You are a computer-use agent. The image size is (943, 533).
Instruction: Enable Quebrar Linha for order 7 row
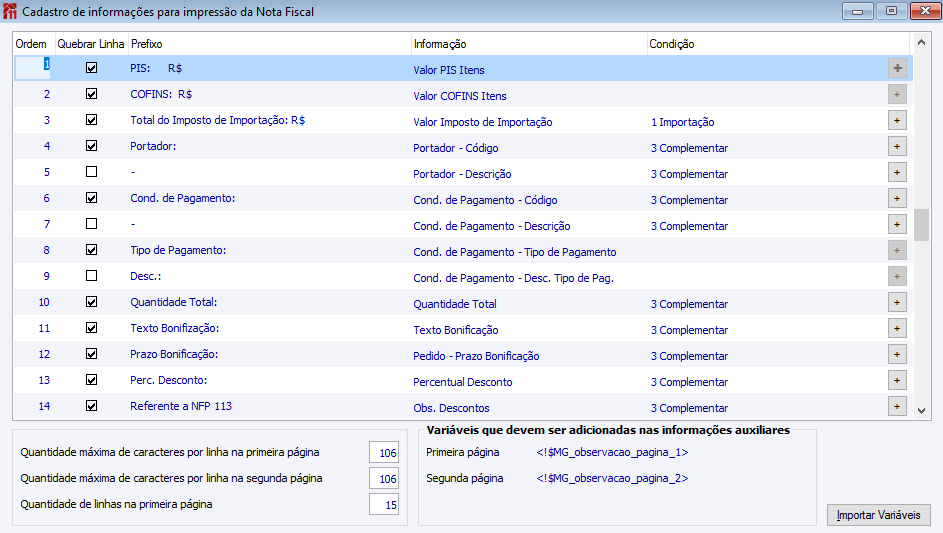click(91, 224)
